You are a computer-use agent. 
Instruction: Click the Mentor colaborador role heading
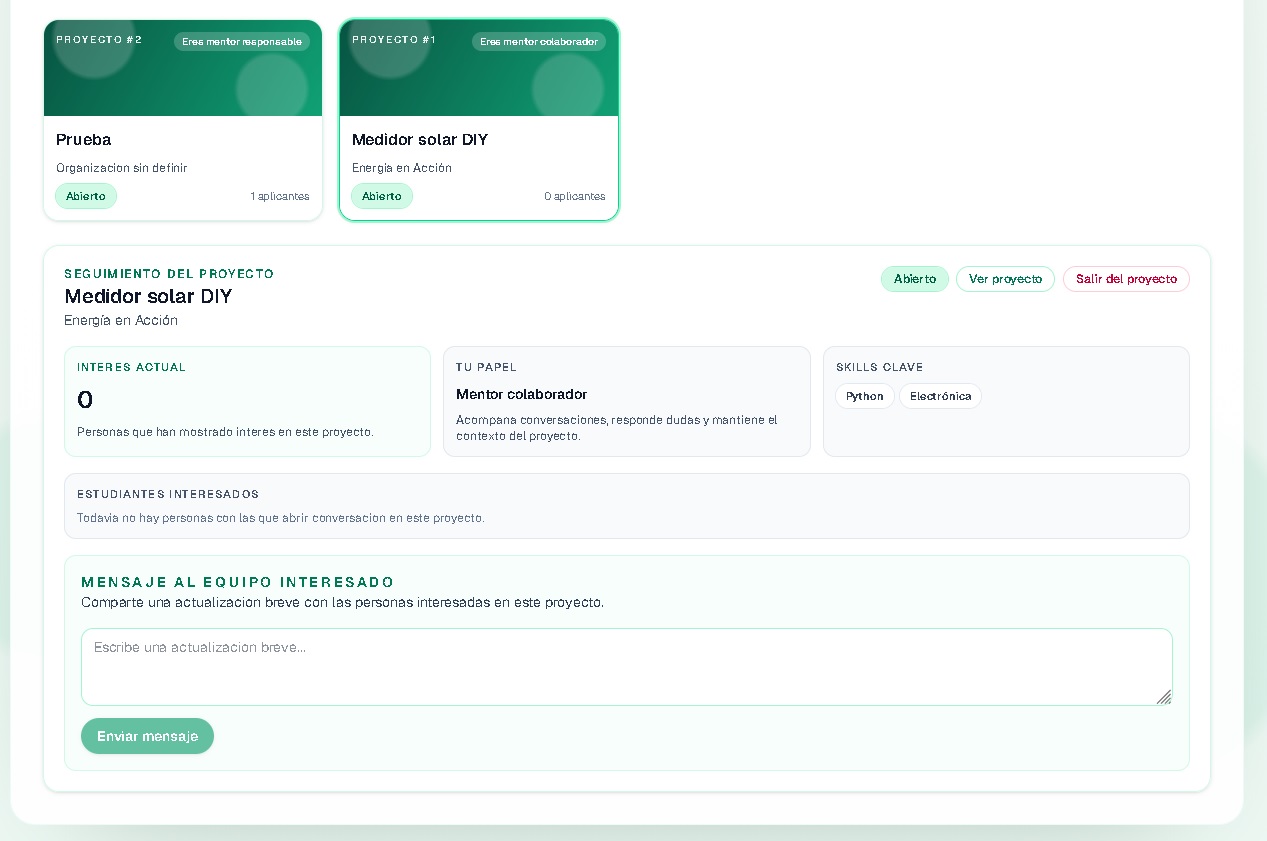[x=521, y=395]
